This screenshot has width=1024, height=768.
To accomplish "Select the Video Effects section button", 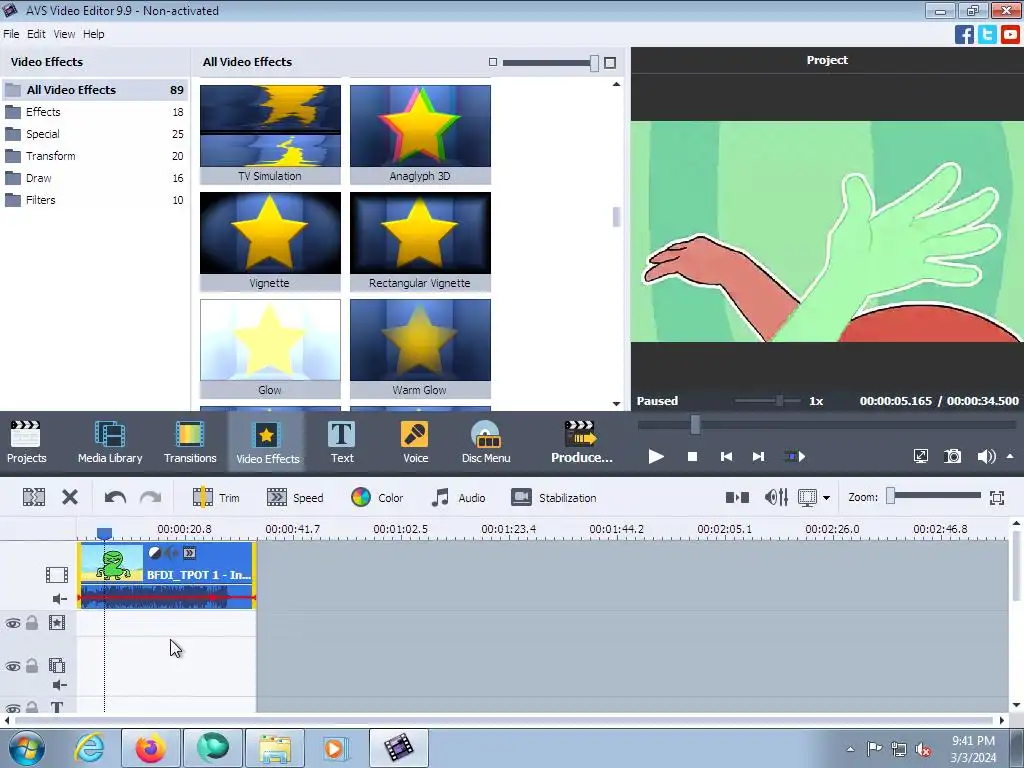I will [x=267, y=442].
